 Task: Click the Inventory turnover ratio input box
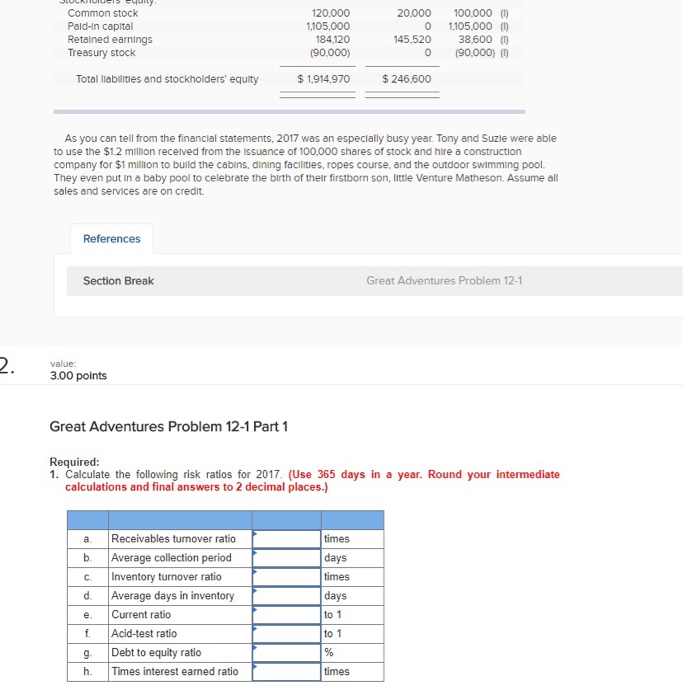tap(286, 577)
